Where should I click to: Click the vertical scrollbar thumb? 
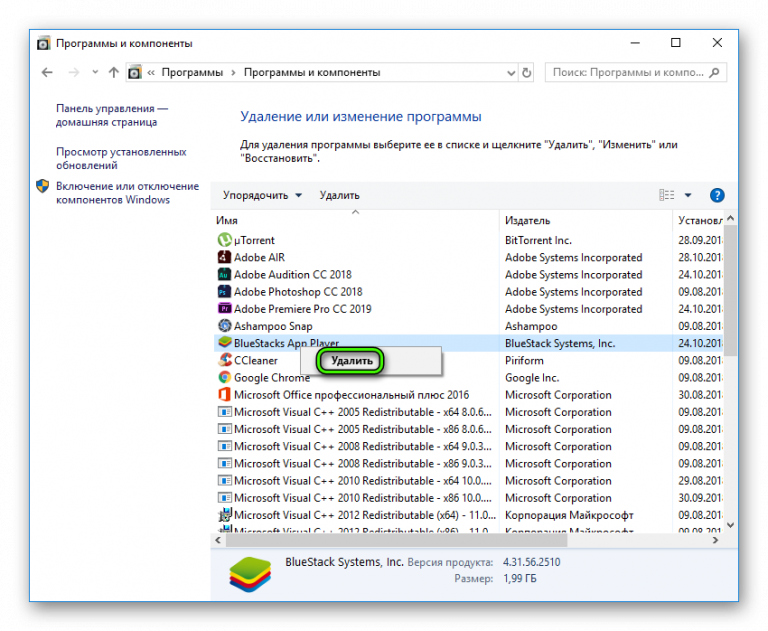pyautogui.click(x=730, y=291)
